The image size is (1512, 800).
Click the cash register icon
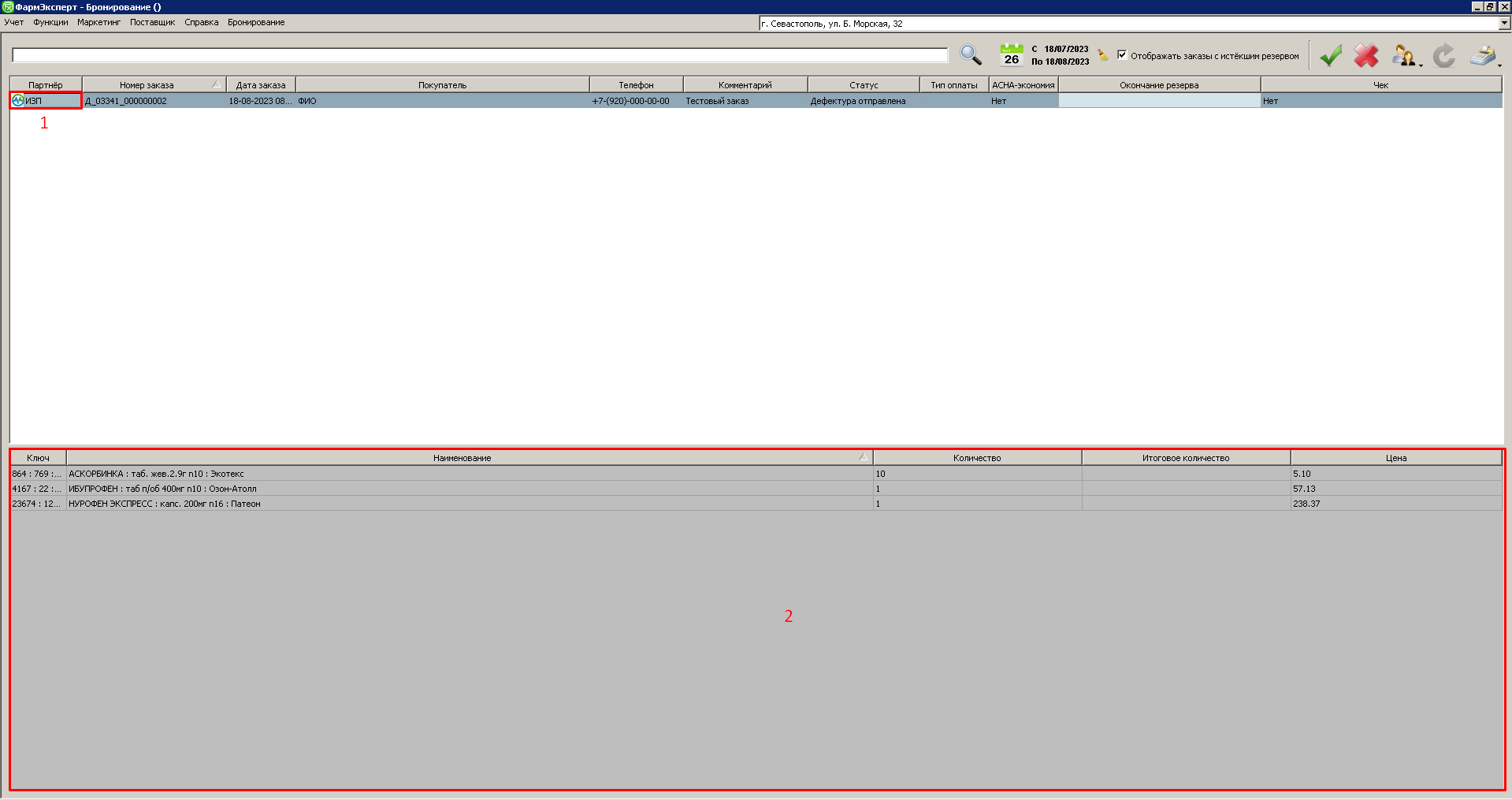click(x=1483, y=56)
